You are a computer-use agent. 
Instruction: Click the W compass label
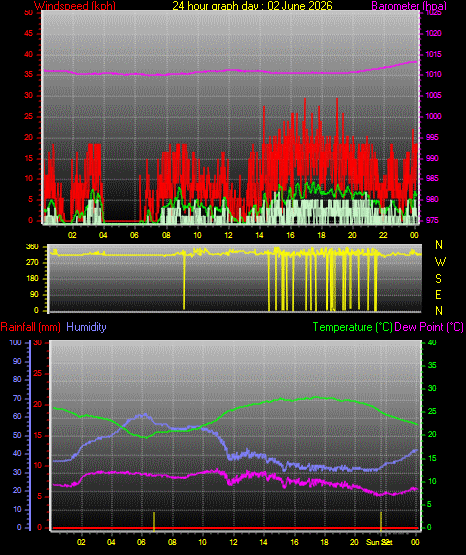(440, 262)
